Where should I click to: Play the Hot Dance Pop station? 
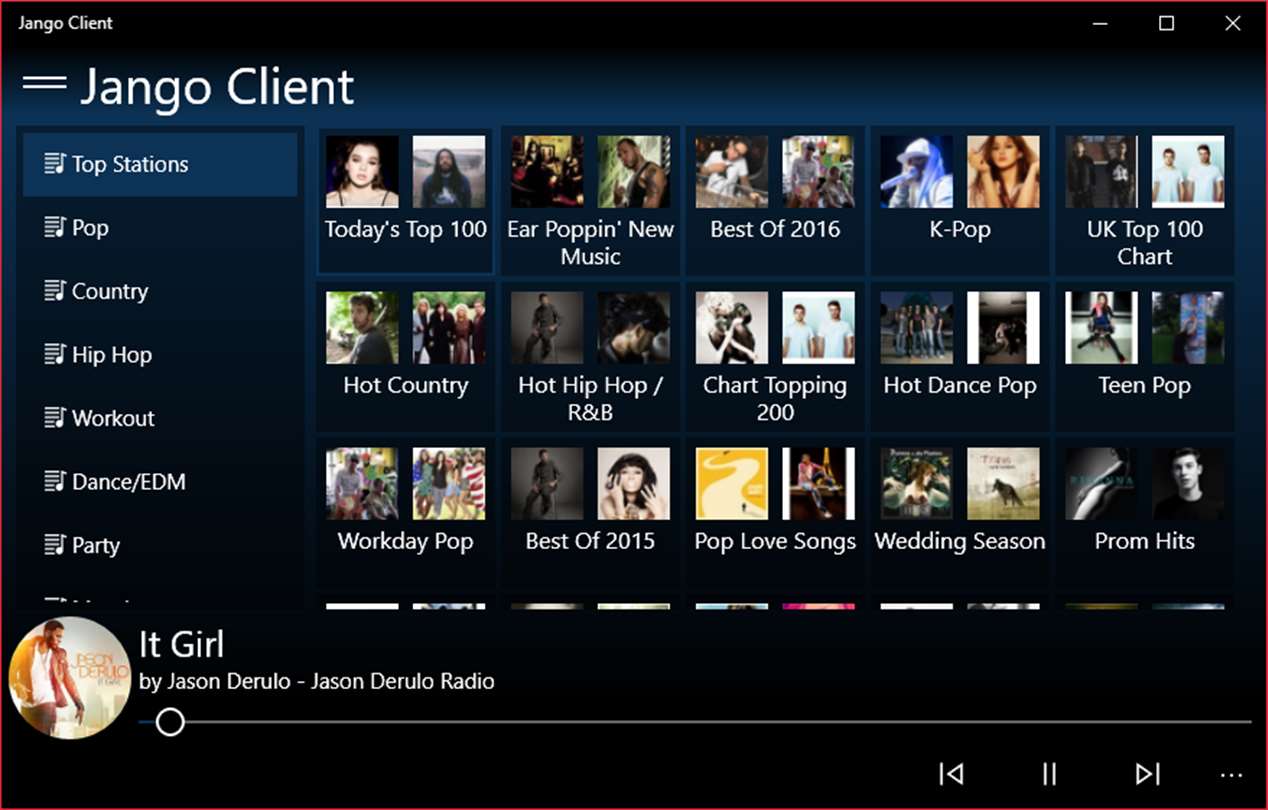point(960,357)
